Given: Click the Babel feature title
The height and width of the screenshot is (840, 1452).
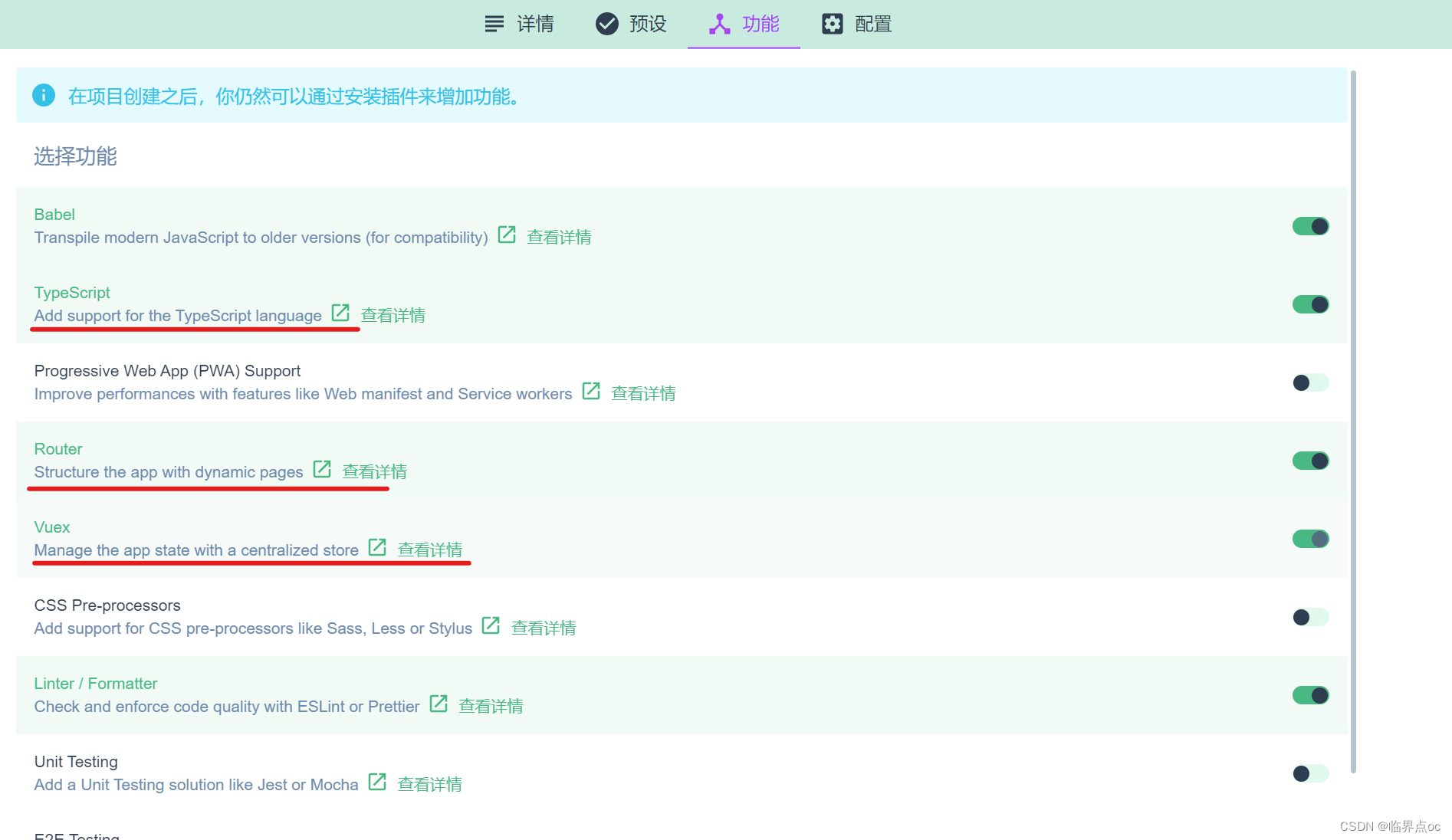Looking at the screenshot, I should tap(54, 215).
